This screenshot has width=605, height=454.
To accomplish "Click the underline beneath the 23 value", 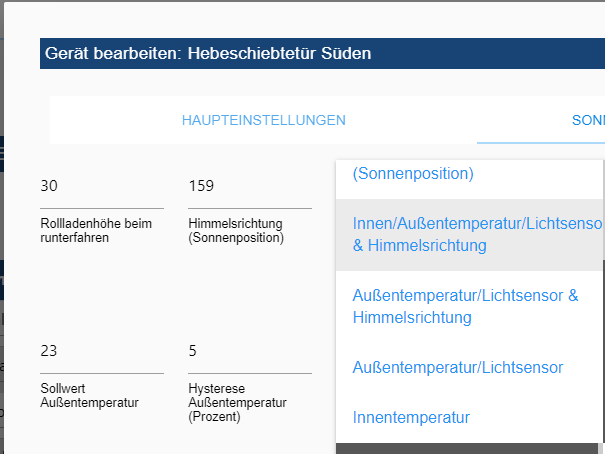I will (x=102, y=373).
